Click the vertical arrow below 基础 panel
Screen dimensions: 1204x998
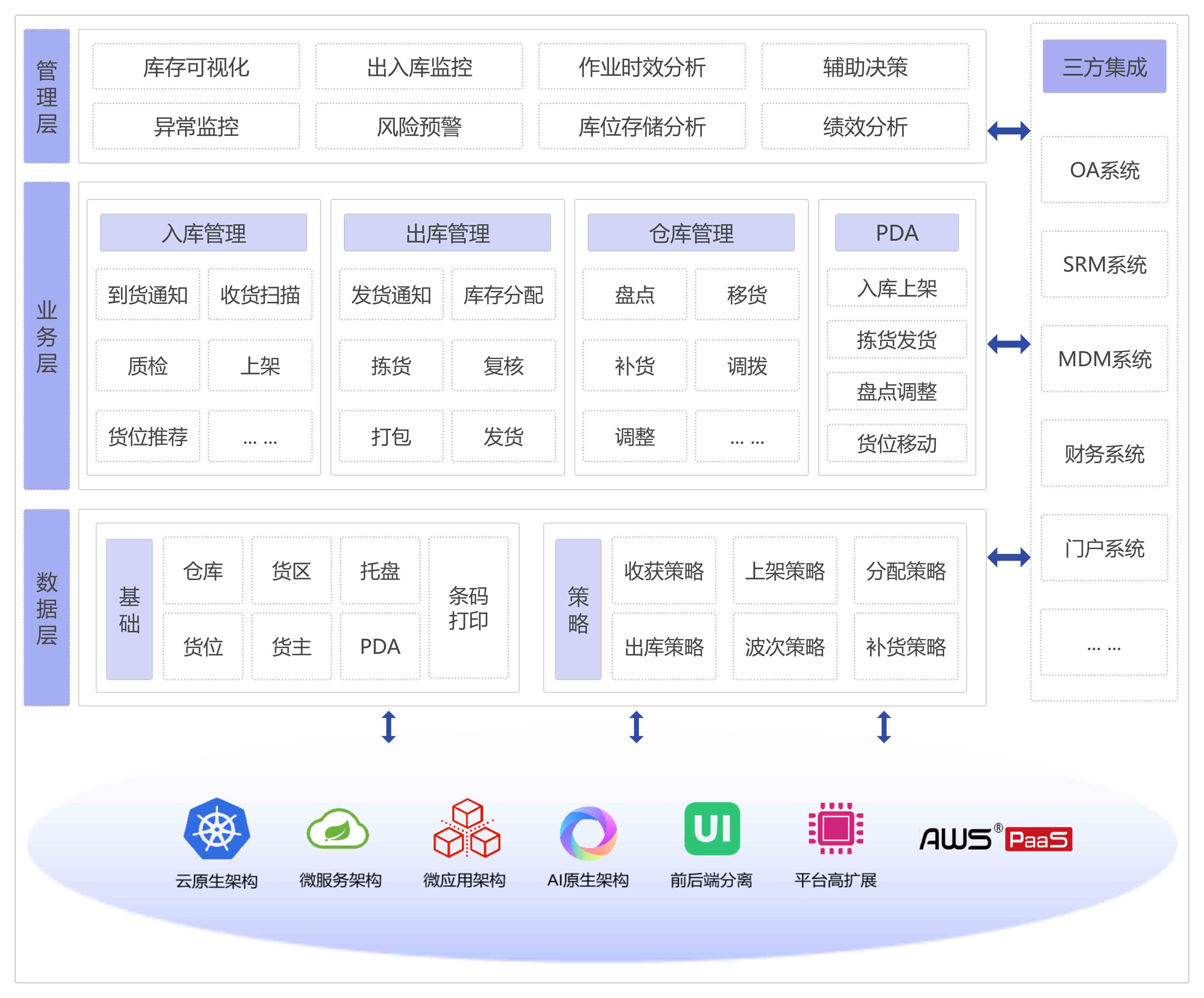click(389, 727)
